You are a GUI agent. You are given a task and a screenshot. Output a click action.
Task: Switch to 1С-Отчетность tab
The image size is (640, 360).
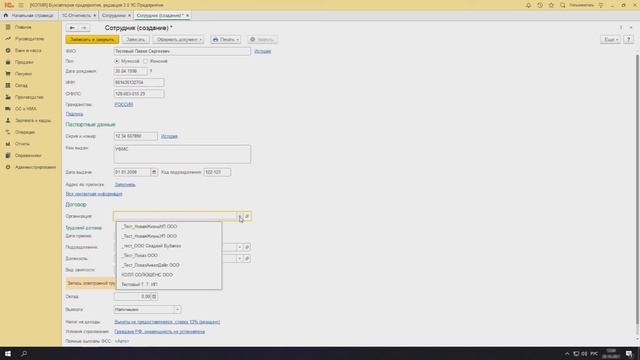tap(76, 16)
